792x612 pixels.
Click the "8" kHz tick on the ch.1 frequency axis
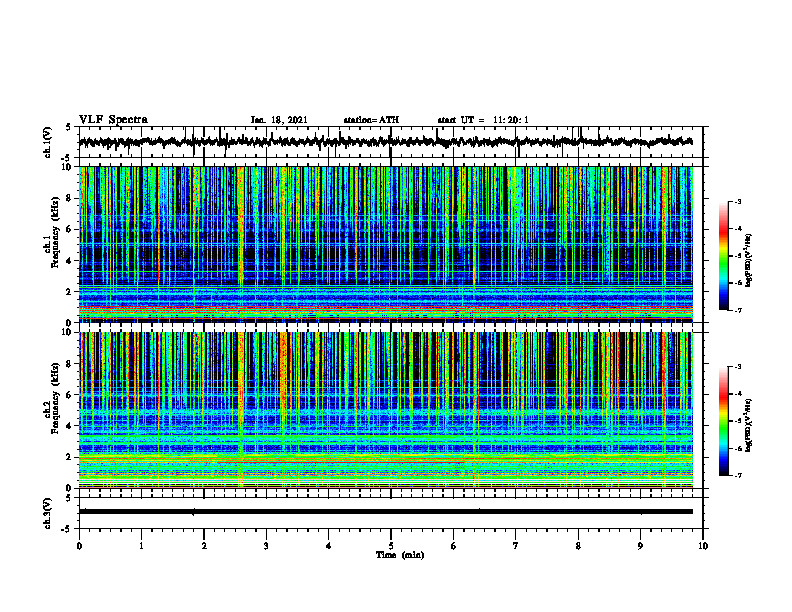[70, 198]
